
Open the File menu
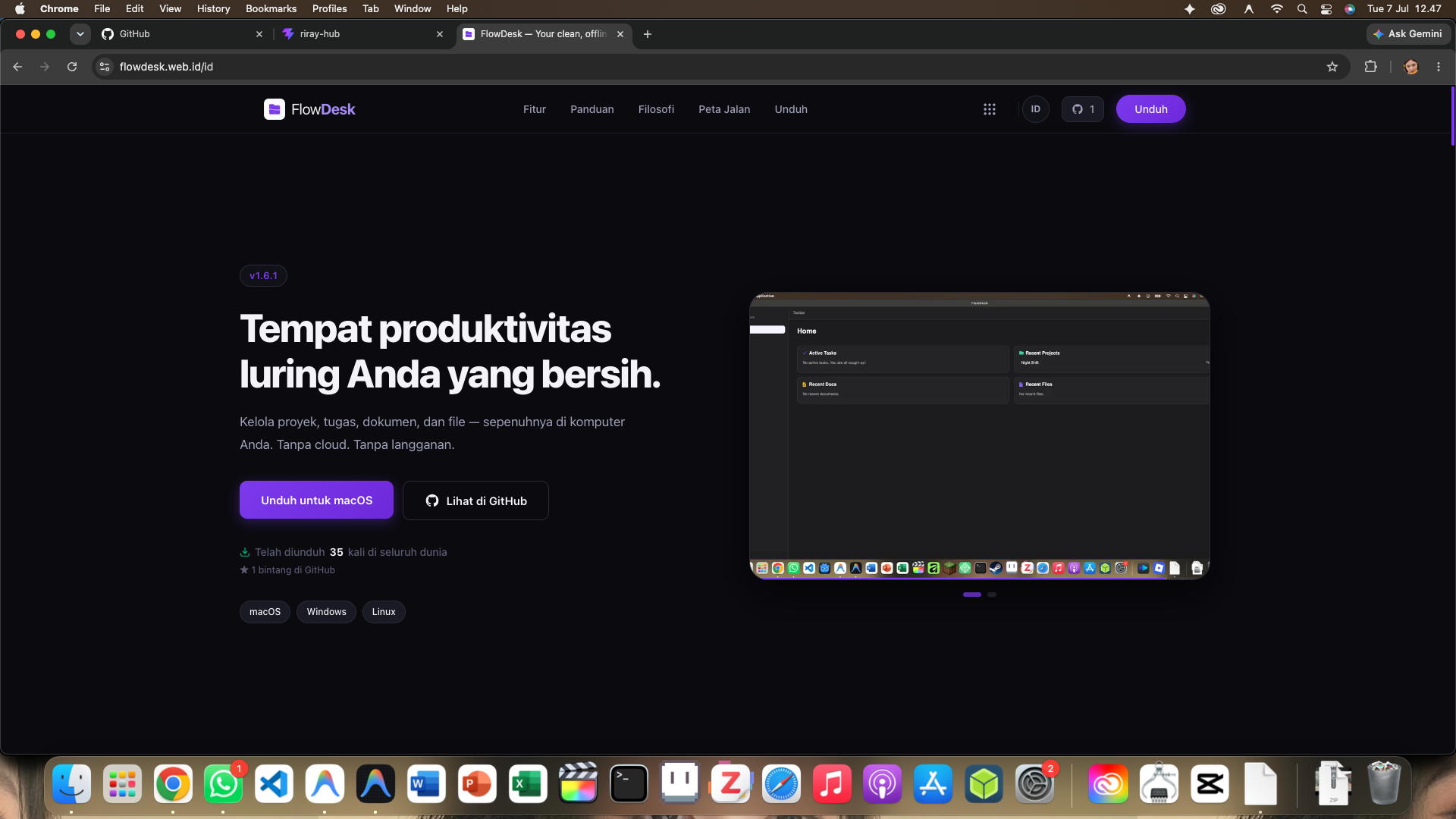(102, 9)
